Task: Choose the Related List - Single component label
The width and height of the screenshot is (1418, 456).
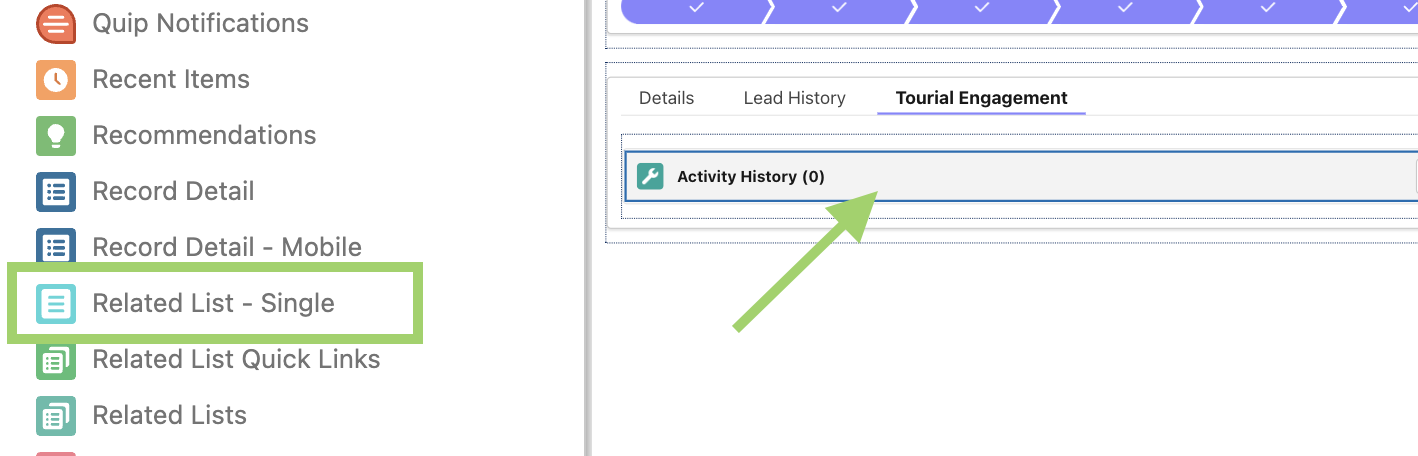Action: point(213,303)
